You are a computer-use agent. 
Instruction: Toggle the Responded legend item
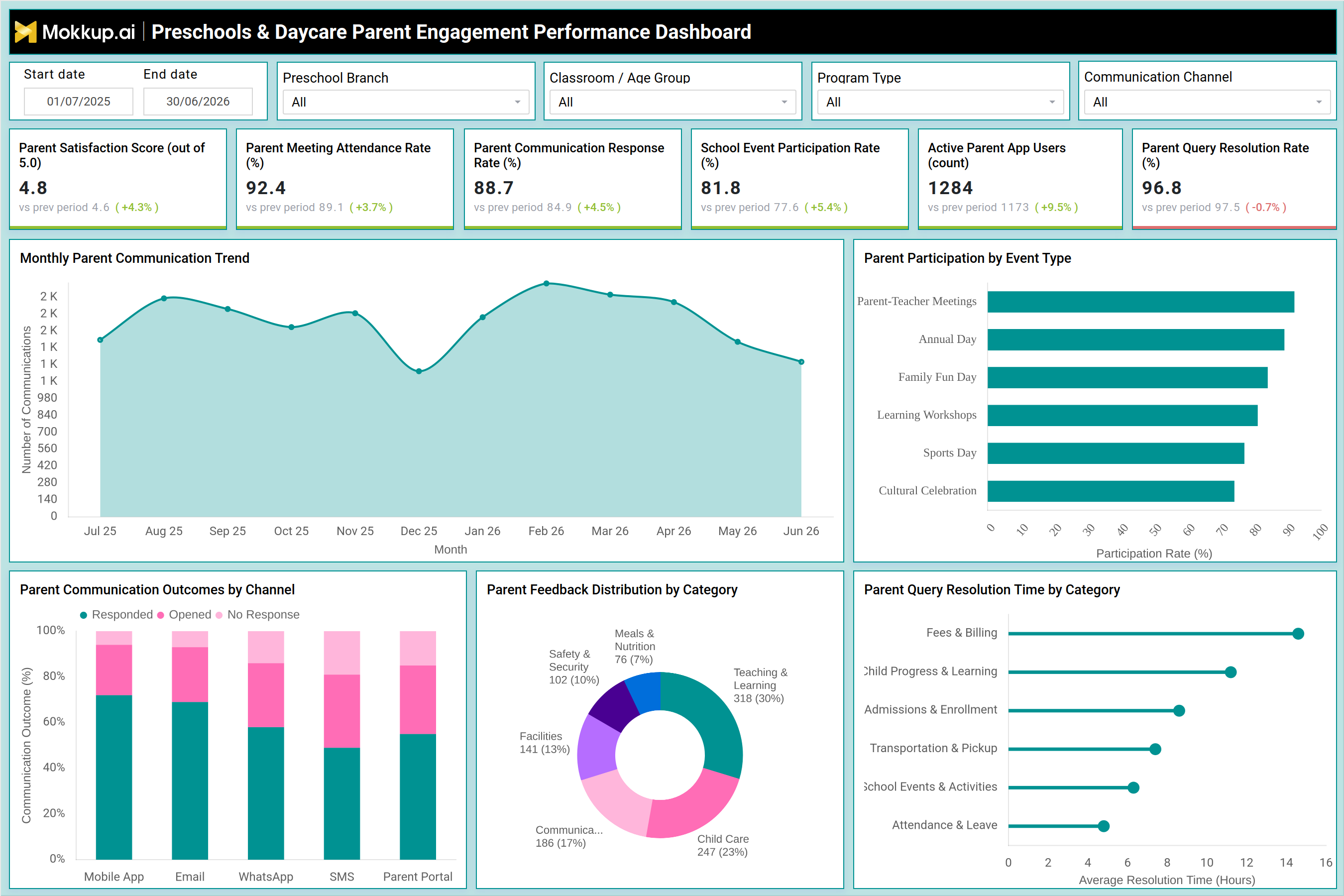click(x=116, y=615)
